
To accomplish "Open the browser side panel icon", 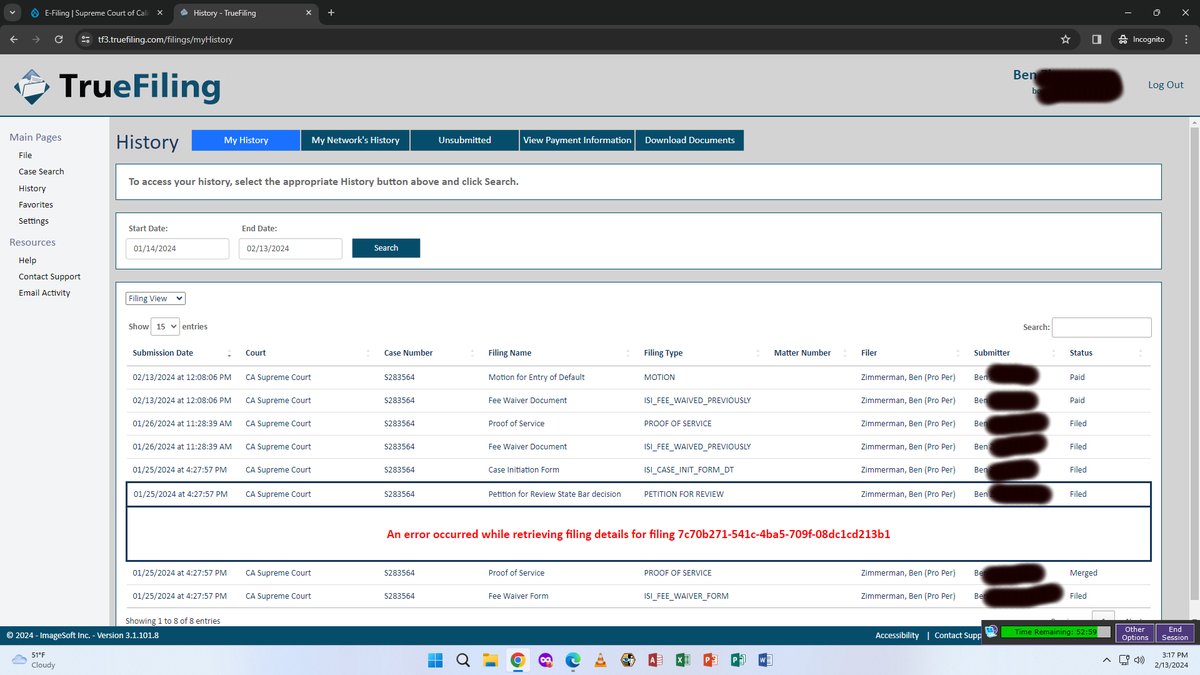I will (x=1096, y=39).
